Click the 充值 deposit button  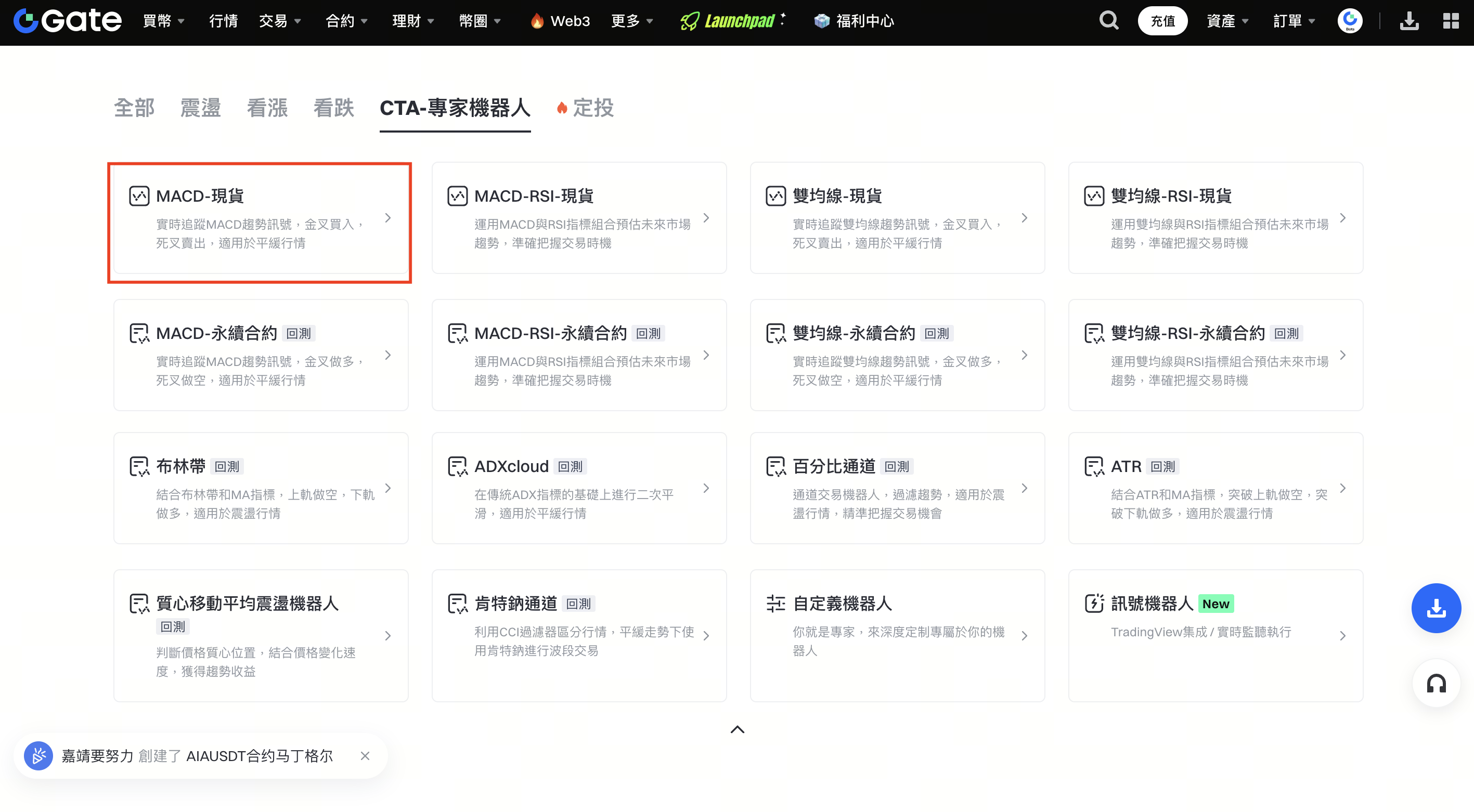[1162, 21]
